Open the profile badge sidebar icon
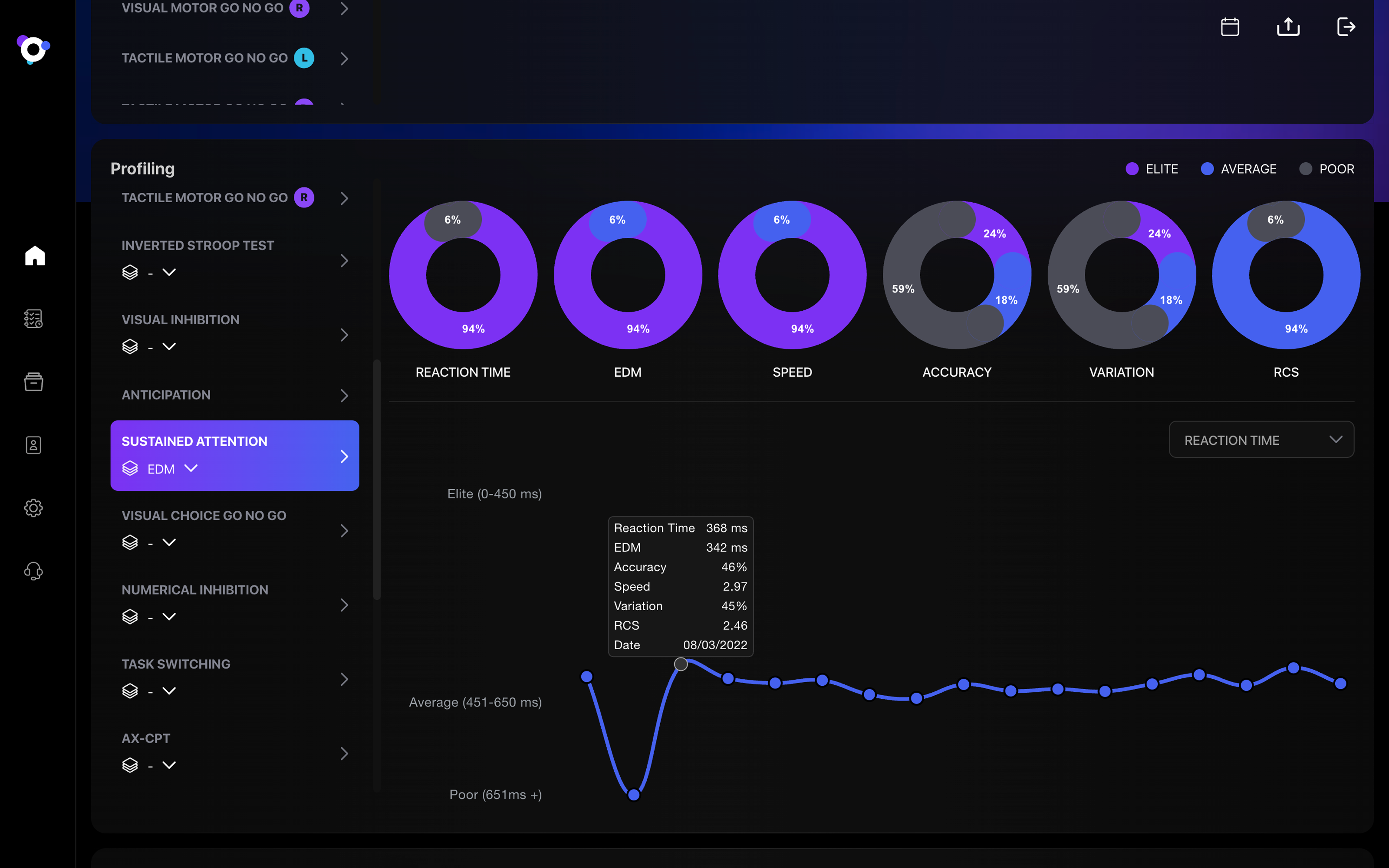This screenshot has height=868, width=1389. (34, 445)
